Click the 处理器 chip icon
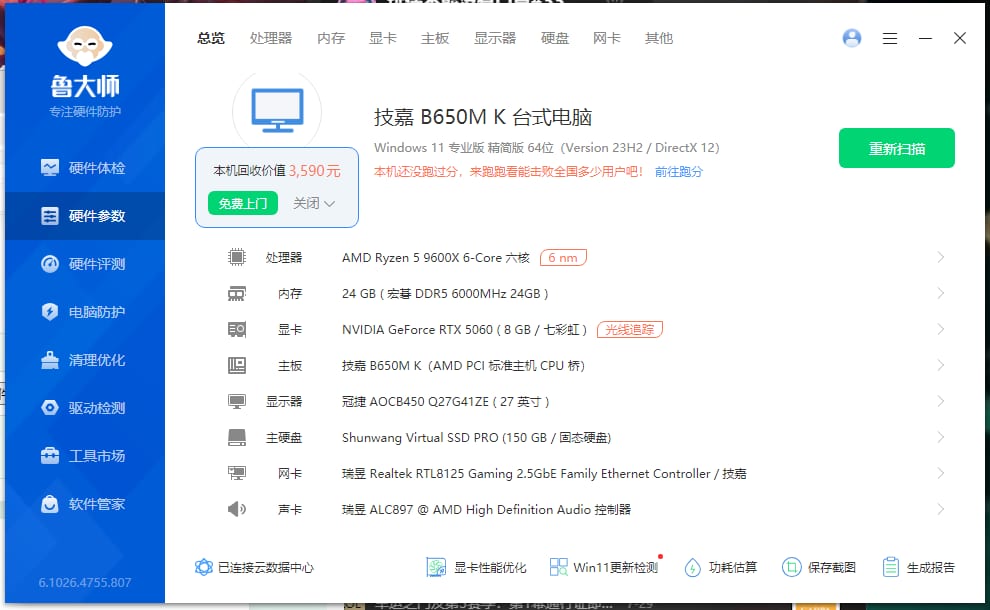 (237, 257)
